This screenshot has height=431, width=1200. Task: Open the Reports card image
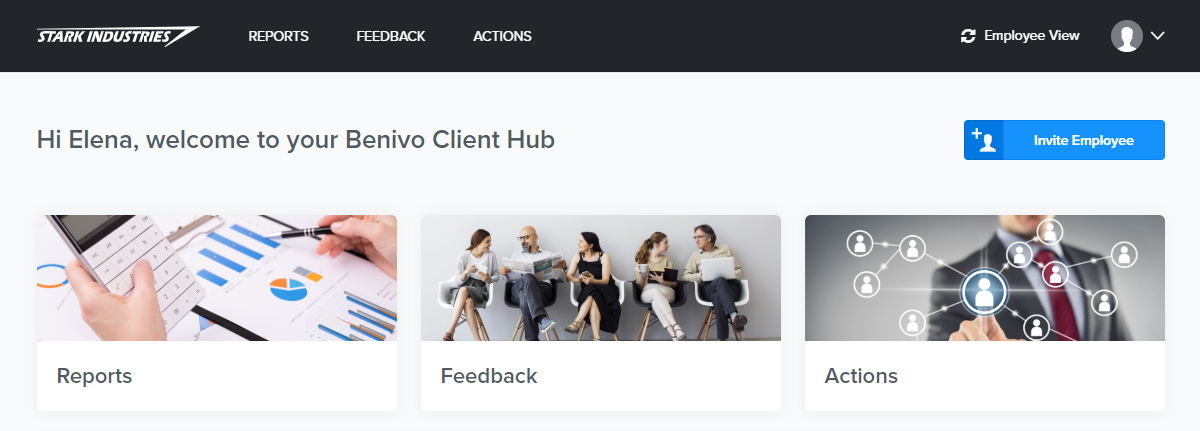(x=217, y=278)
